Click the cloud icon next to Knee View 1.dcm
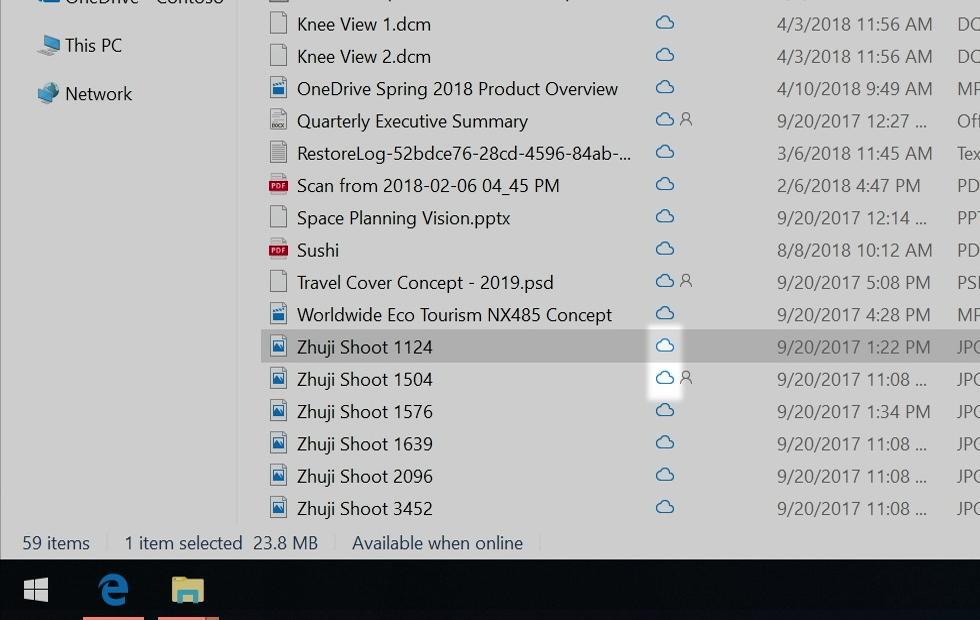This screenshot has height=620, width=980. (x=664, y=23)
